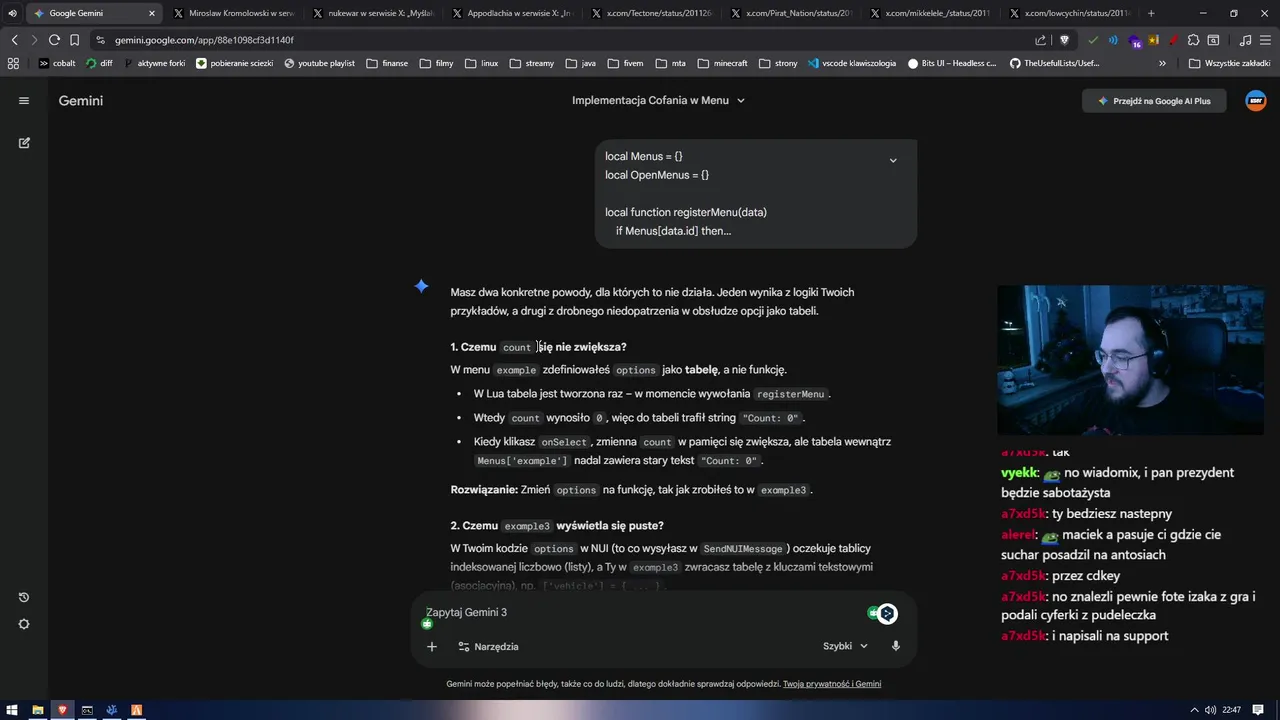This screenshot has width=1280, height=720.
Task: Open the Brave browser main menu
Action: tap(1265, 40)
